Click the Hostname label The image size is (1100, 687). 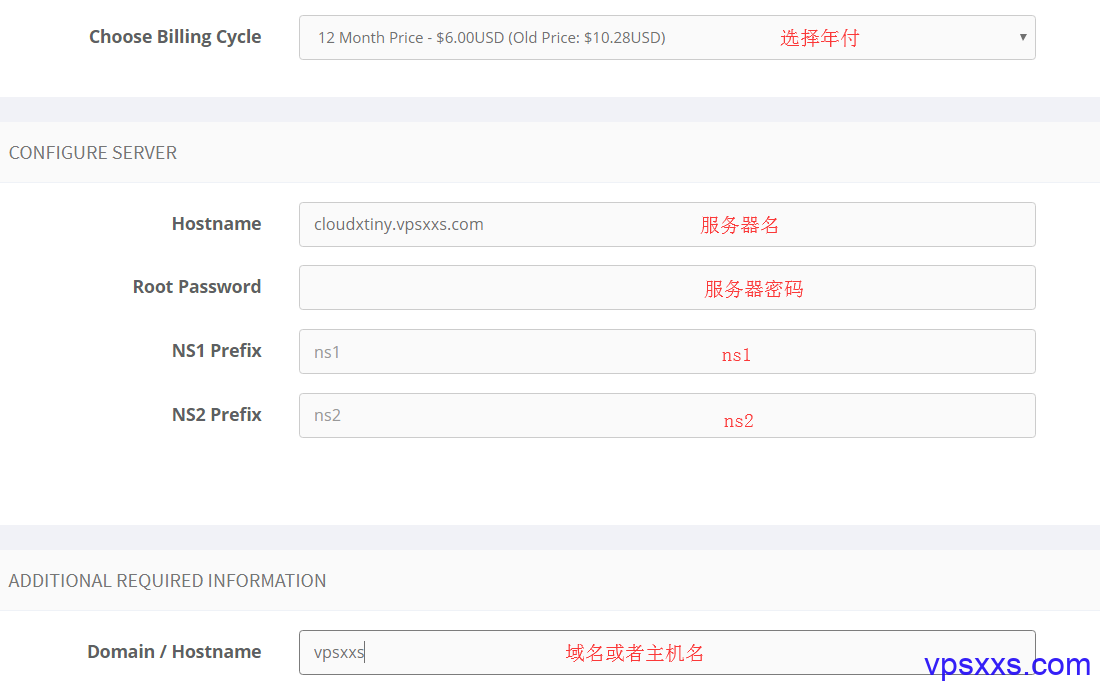(x=216, y=224)
